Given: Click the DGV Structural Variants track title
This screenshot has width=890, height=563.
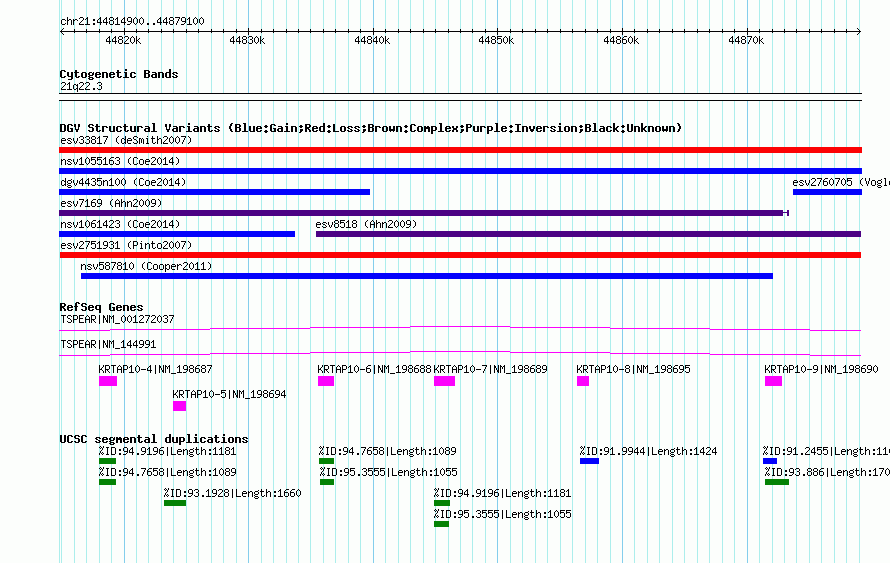Looking at the screenshot, I should 370,128.
